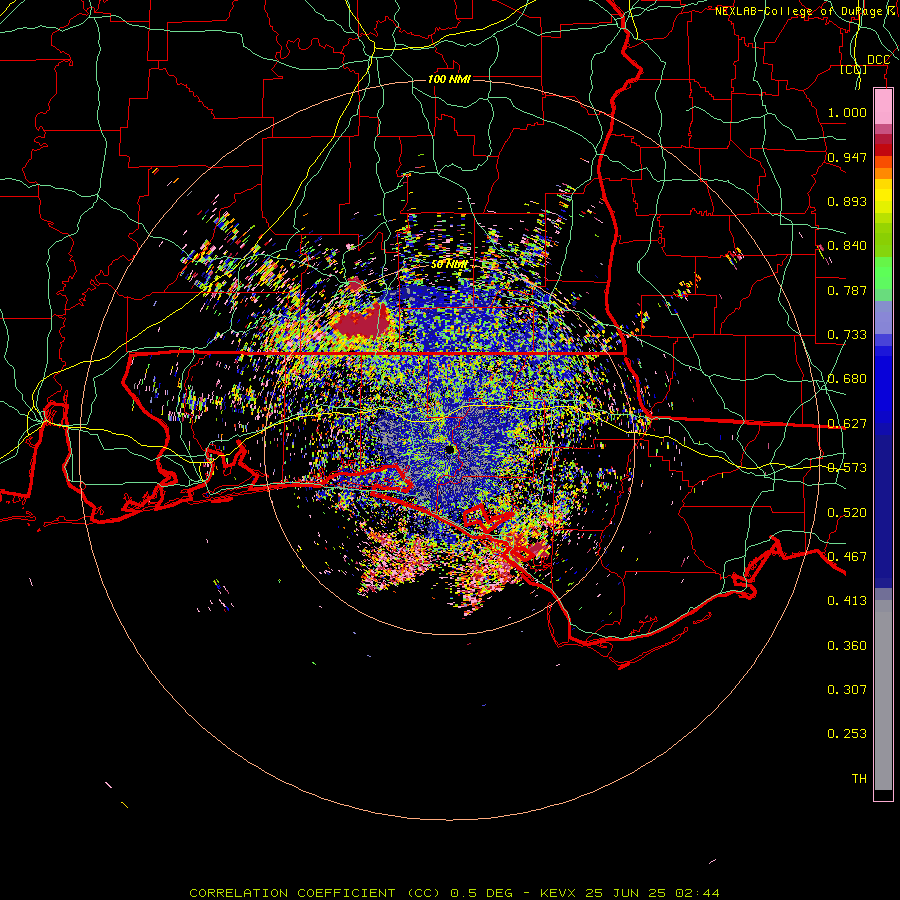Select the 0.680 legend value
The width and height of the screenshot is (900, 900).
pyautogui.click(x=847, y=379)
